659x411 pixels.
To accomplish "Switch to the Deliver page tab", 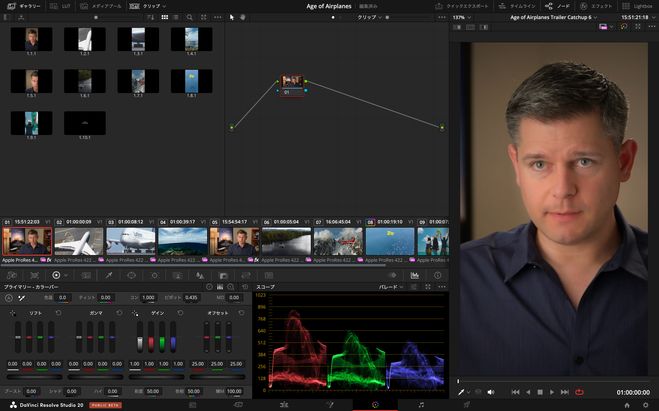I will click(467, 405).
